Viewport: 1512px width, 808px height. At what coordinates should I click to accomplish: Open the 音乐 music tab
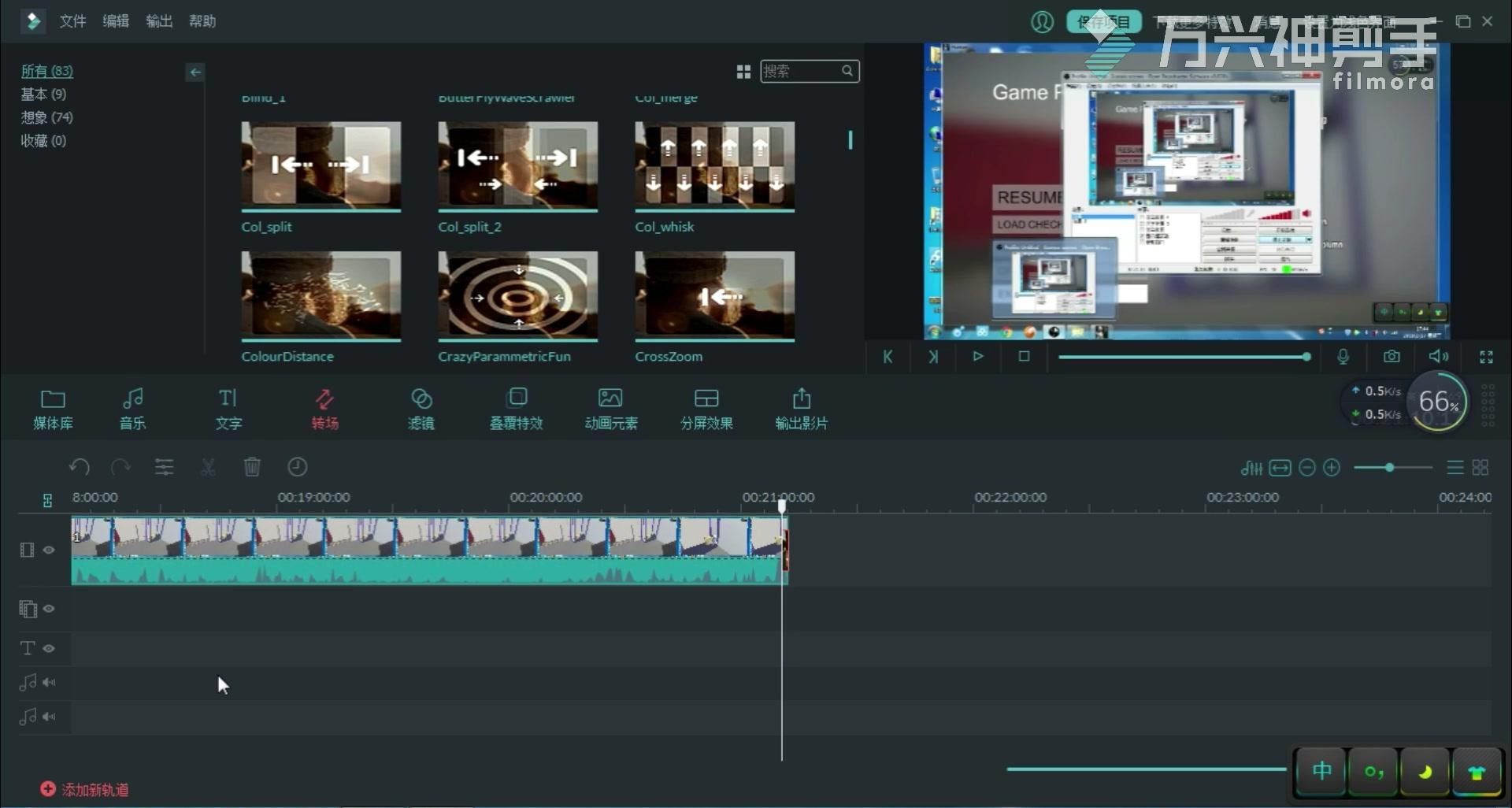[x=132, y=410]
